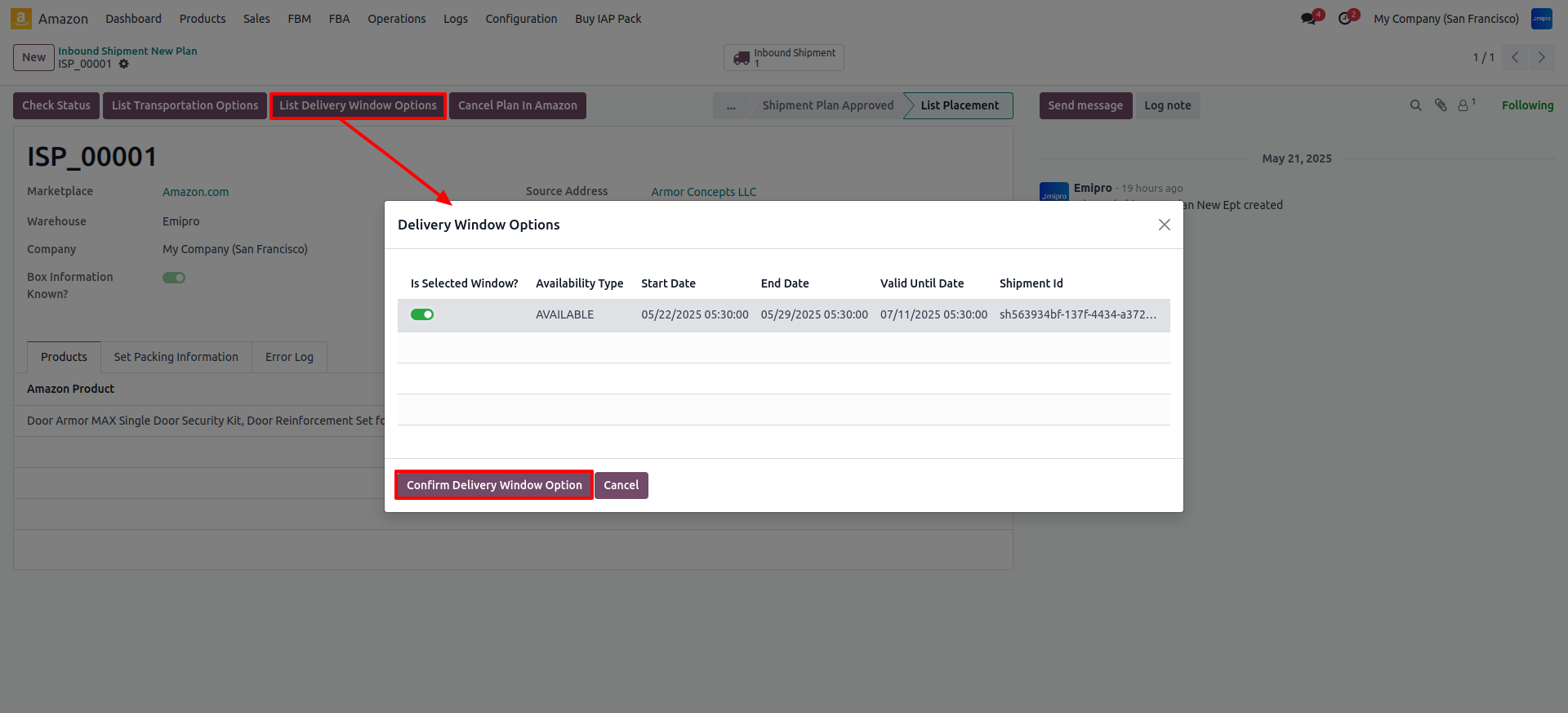The image size is (1568, 713).
Task: Go to next record arrow
Action: pos(1542,57)
